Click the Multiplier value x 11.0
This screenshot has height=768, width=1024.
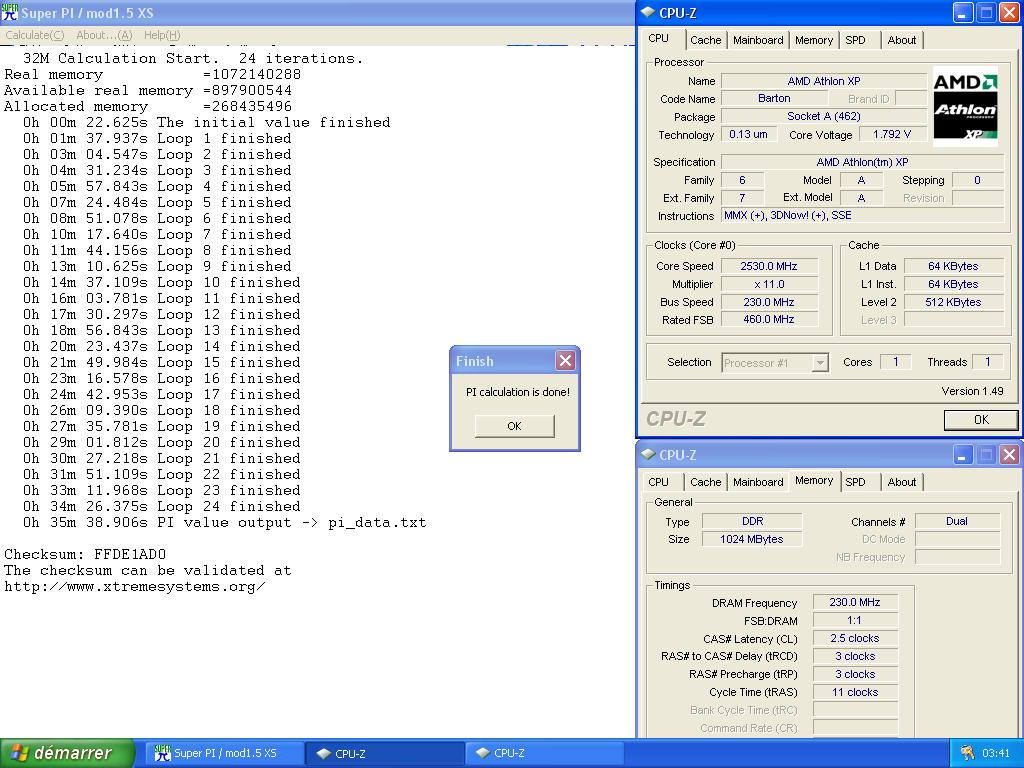(x=769, y=284)
